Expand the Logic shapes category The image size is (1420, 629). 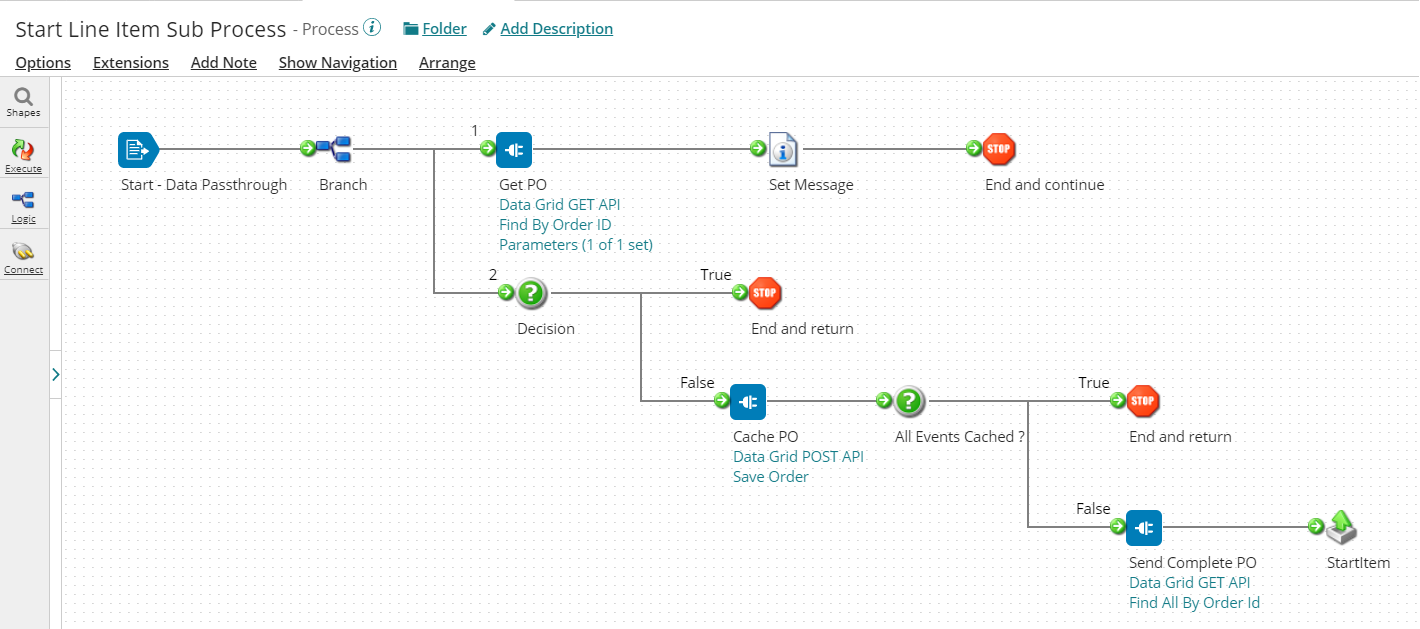(23, 206)
